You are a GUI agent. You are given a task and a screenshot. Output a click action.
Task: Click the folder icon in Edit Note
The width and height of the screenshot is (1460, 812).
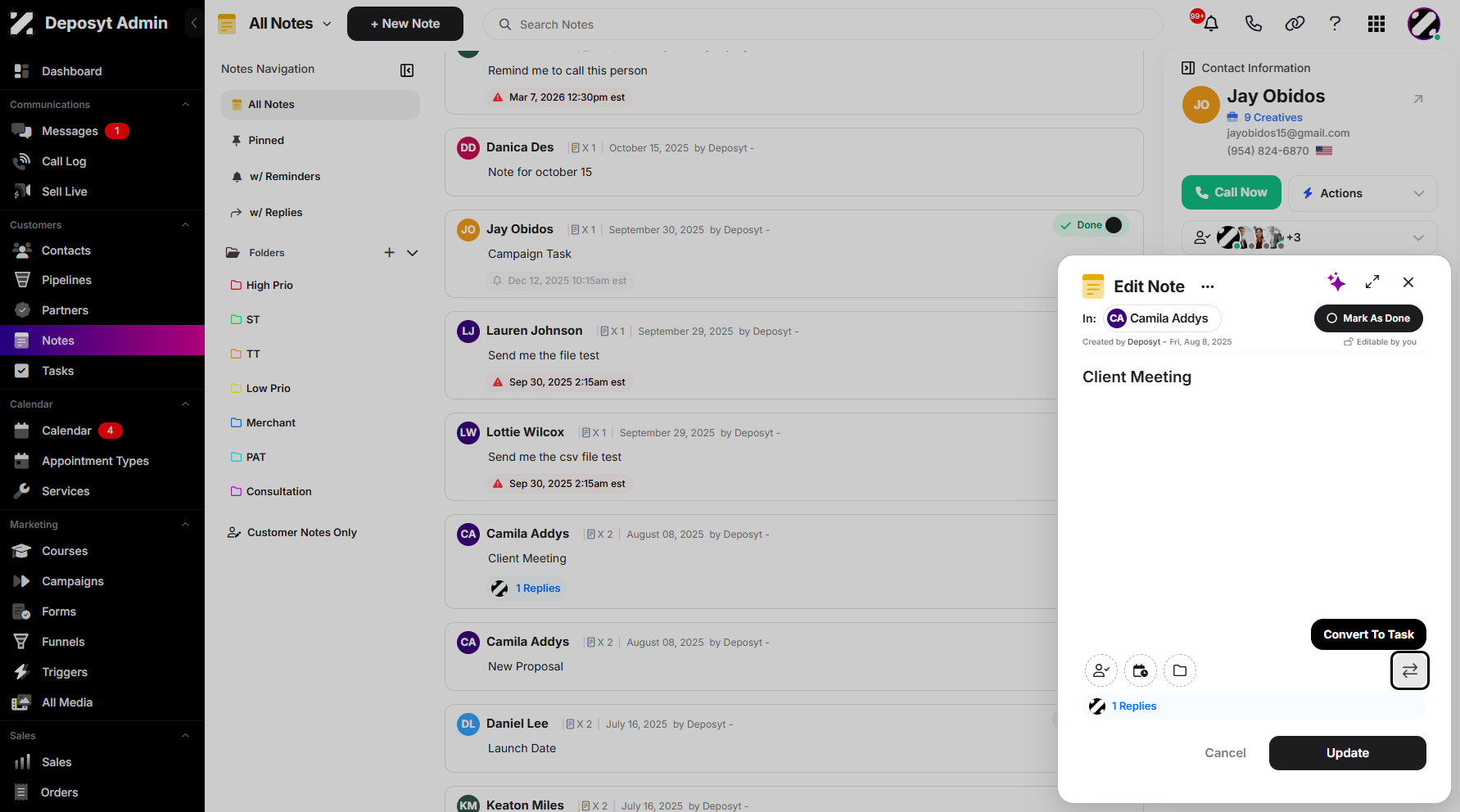point(1180,671)
